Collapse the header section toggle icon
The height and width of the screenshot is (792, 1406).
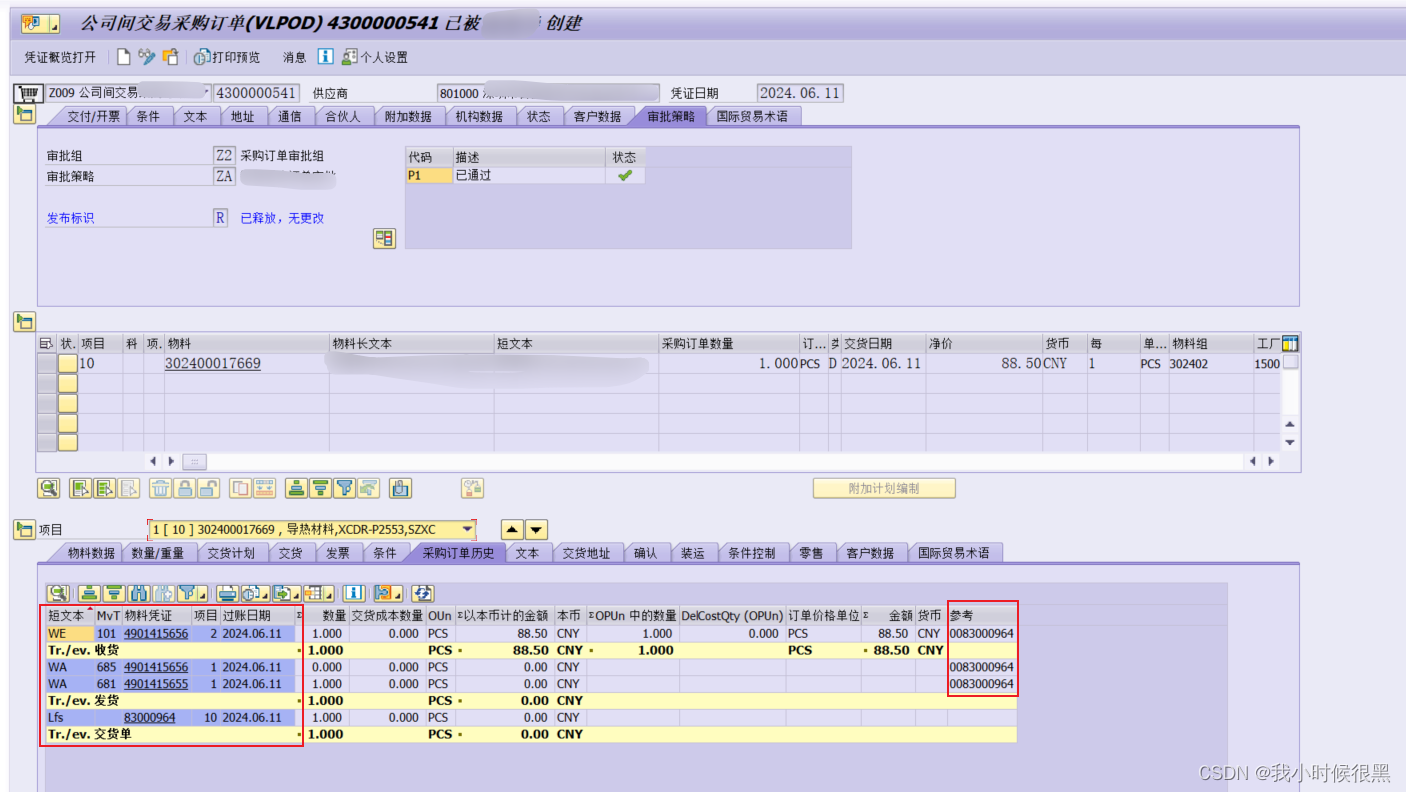click(x=24, y=116)
